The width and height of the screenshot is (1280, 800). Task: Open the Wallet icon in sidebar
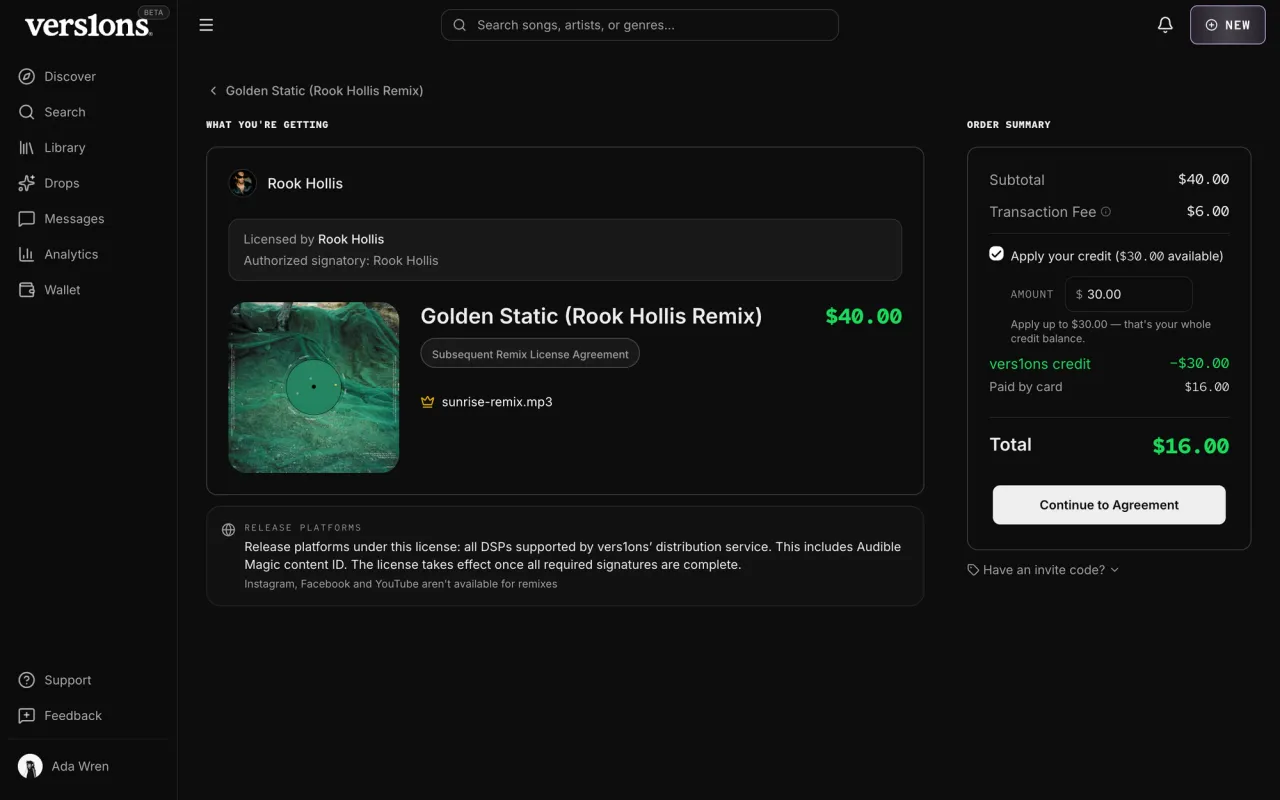coord(27,290)
